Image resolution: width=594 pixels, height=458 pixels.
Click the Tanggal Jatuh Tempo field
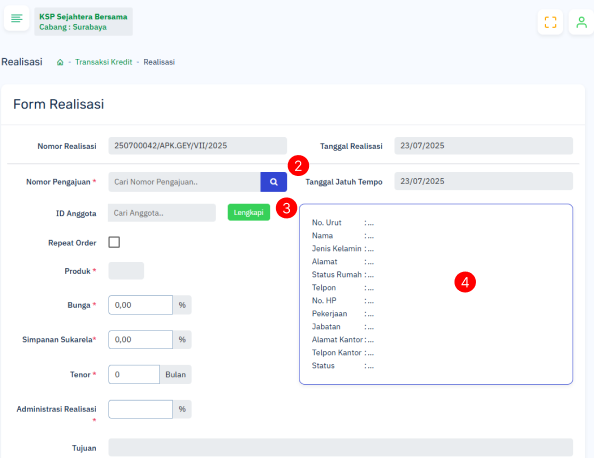(483, 181)
